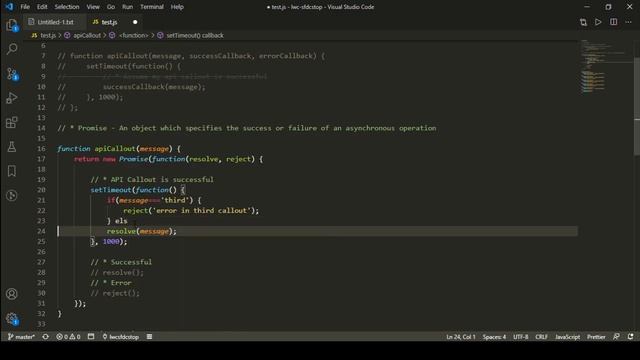
Task: Open the Bookmarks view in activity bar
Action: [x=12, y=171]
